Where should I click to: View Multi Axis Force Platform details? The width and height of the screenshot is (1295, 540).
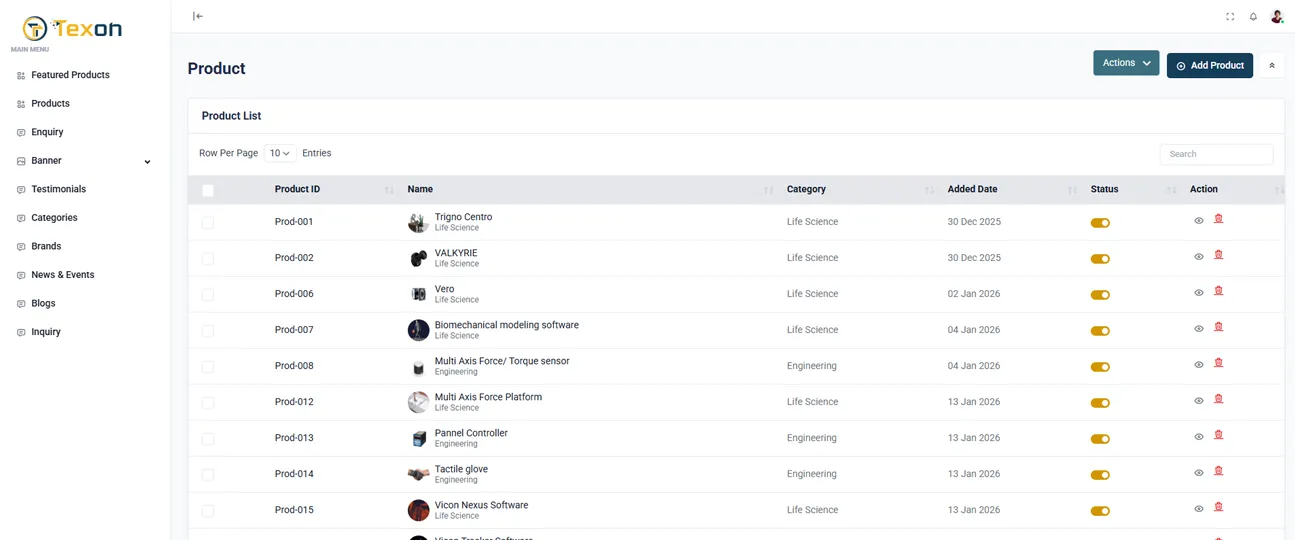[1199, 401]
